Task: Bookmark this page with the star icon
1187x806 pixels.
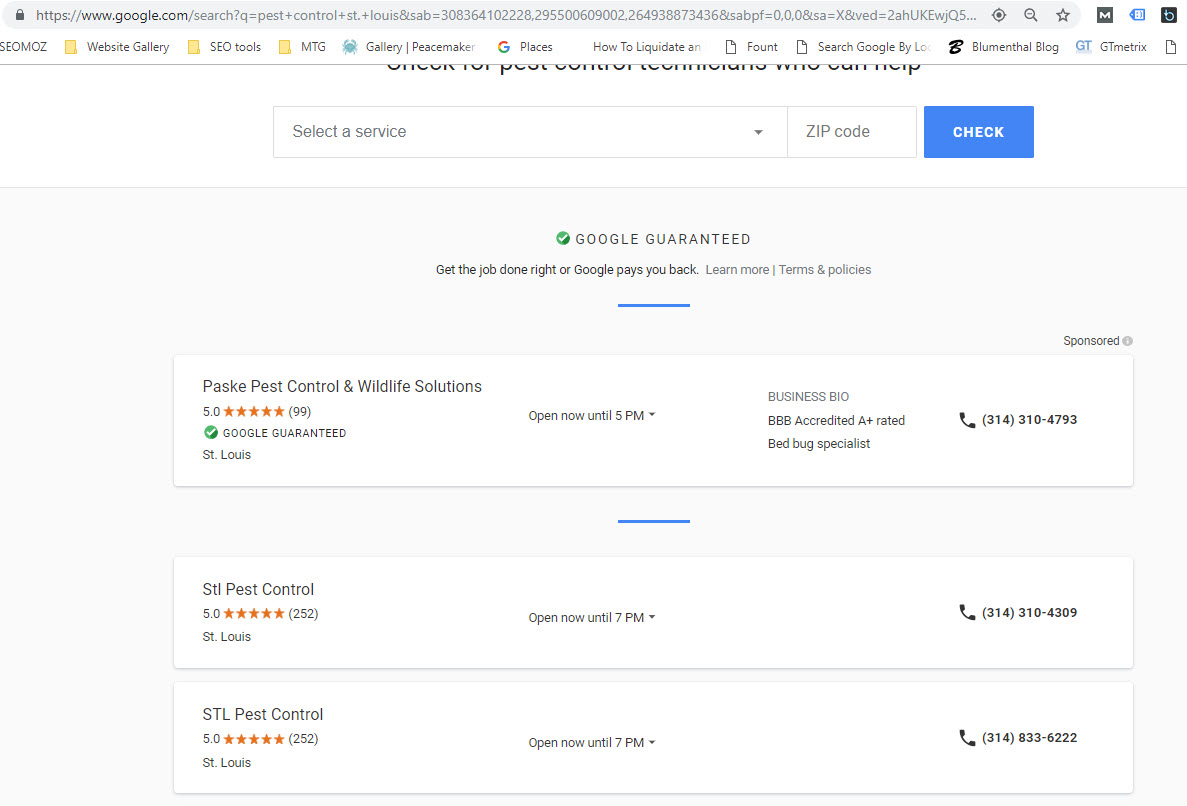Action: (1063, 15)
